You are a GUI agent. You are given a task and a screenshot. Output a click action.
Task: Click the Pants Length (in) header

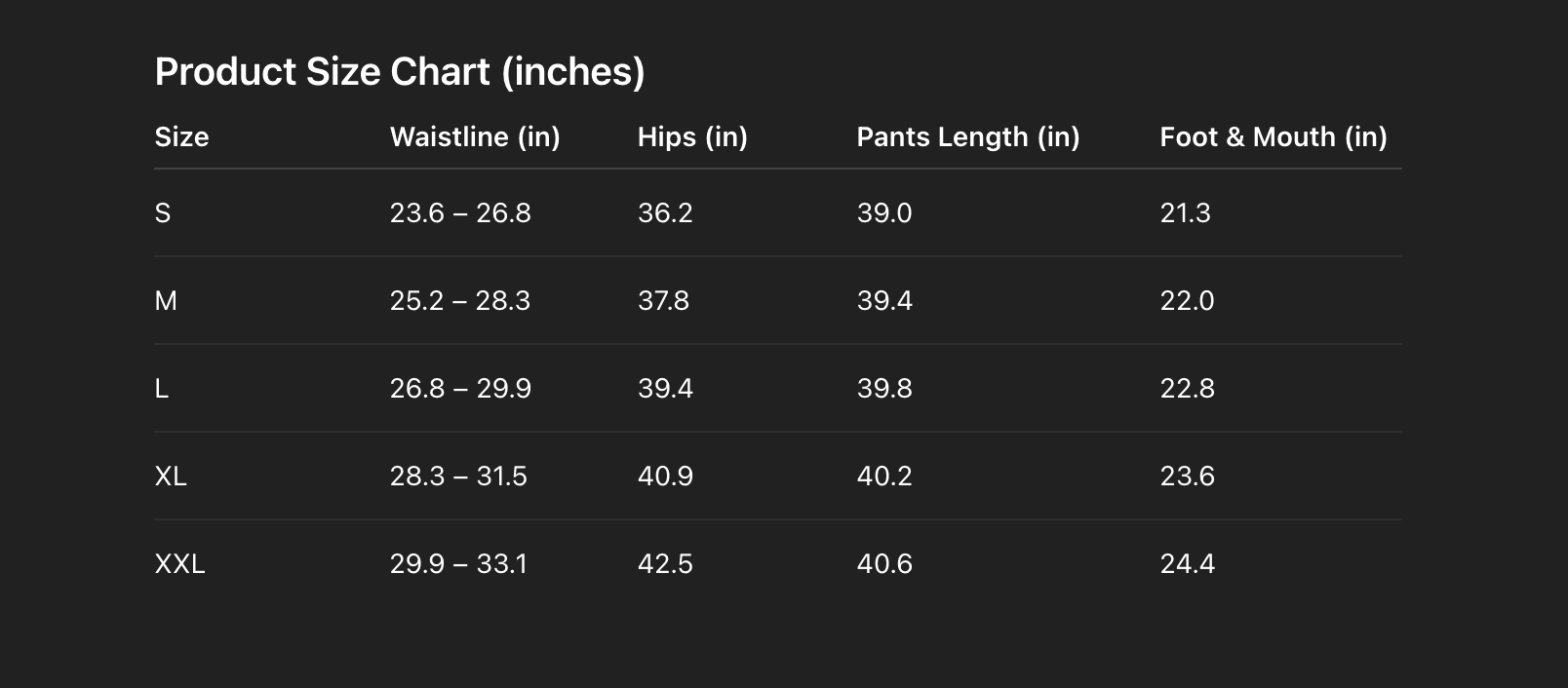(967, 137)
